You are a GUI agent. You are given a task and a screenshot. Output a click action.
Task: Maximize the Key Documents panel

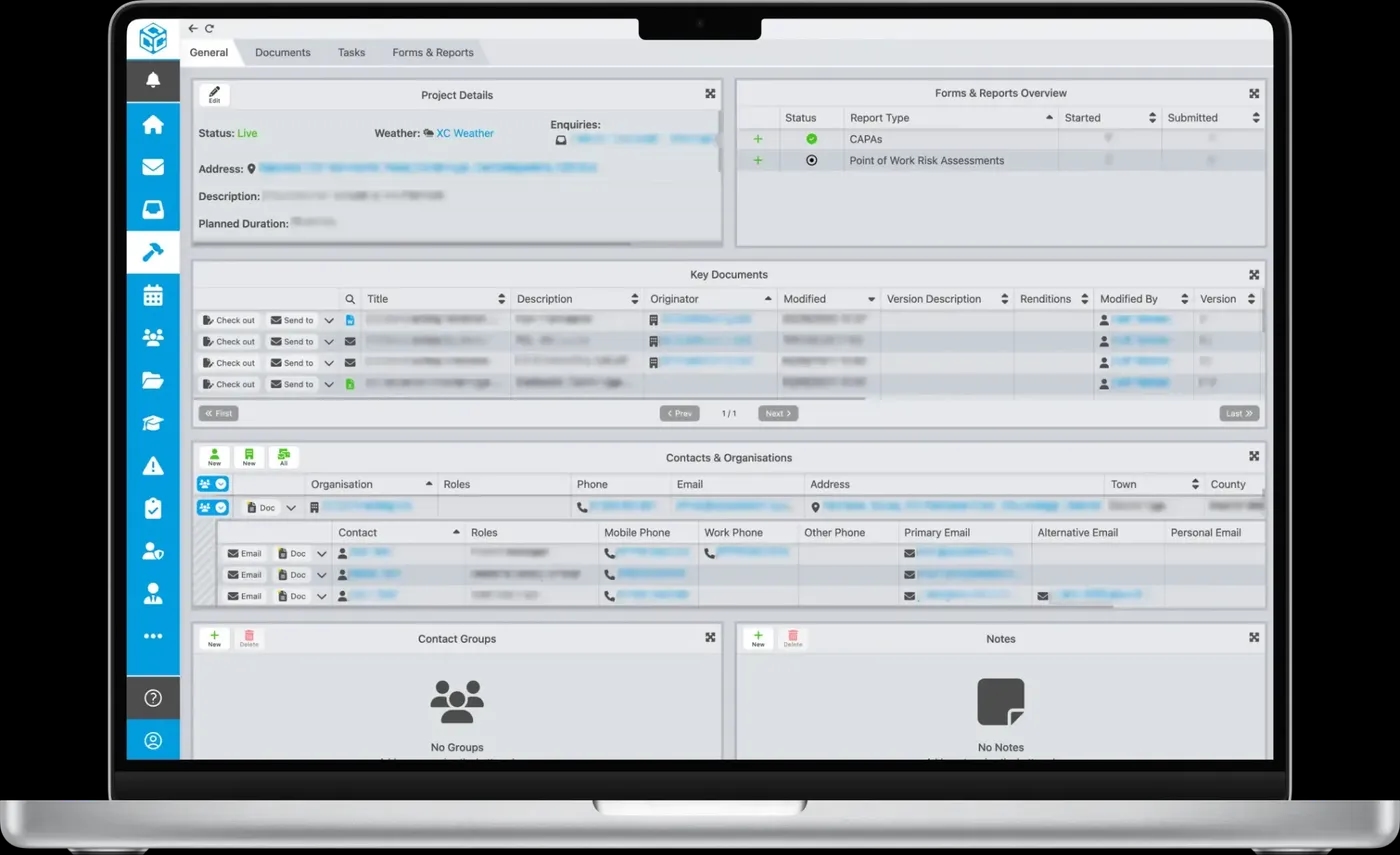[1254, 275]
